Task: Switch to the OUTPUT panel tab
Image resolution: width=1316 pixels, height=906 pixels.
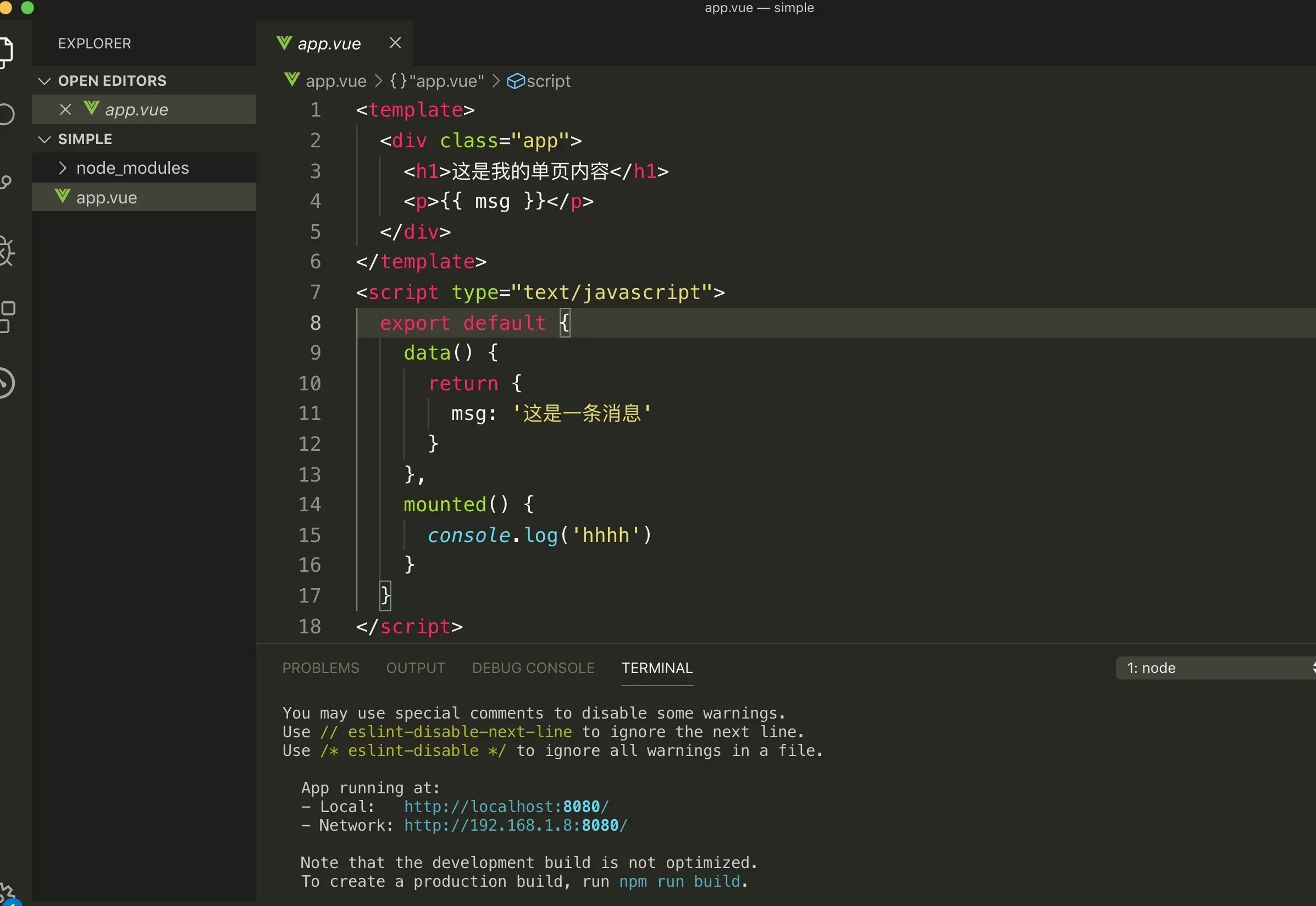Action: (x=416, y=668)
